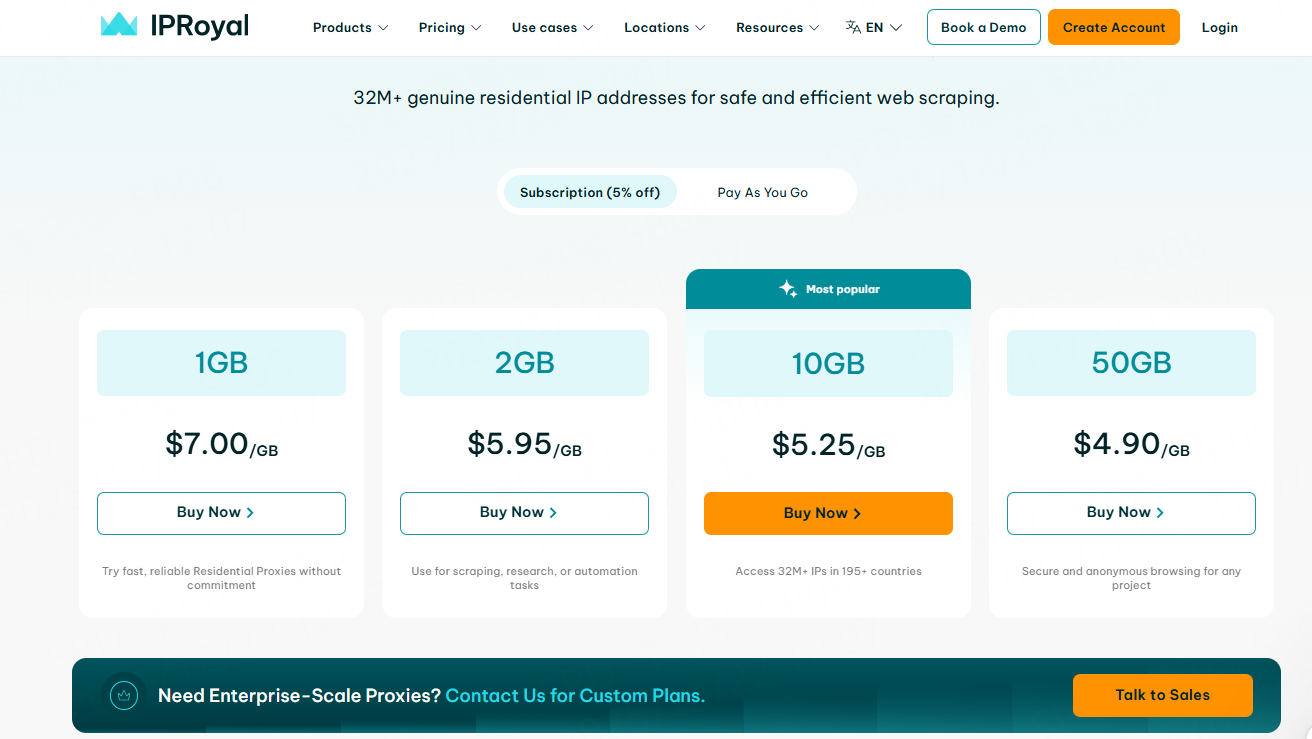Expand the Use cases menu
This screenshot has width=1312, height=739.
click(x=552, y=28)
